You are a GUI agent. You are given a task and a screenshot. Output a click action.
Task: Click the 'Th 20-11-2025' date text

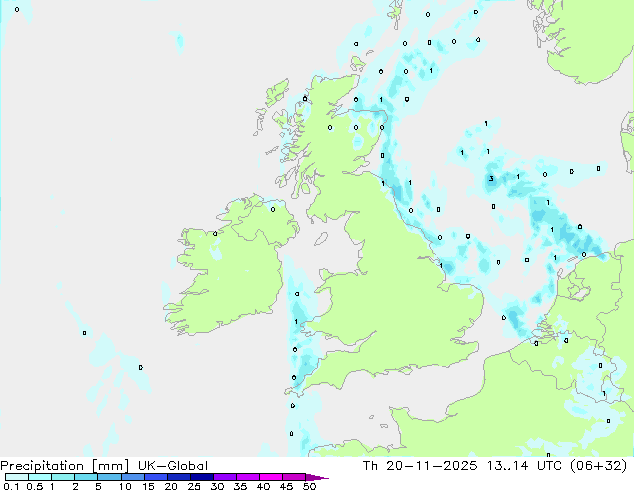(x=420, y=466)
